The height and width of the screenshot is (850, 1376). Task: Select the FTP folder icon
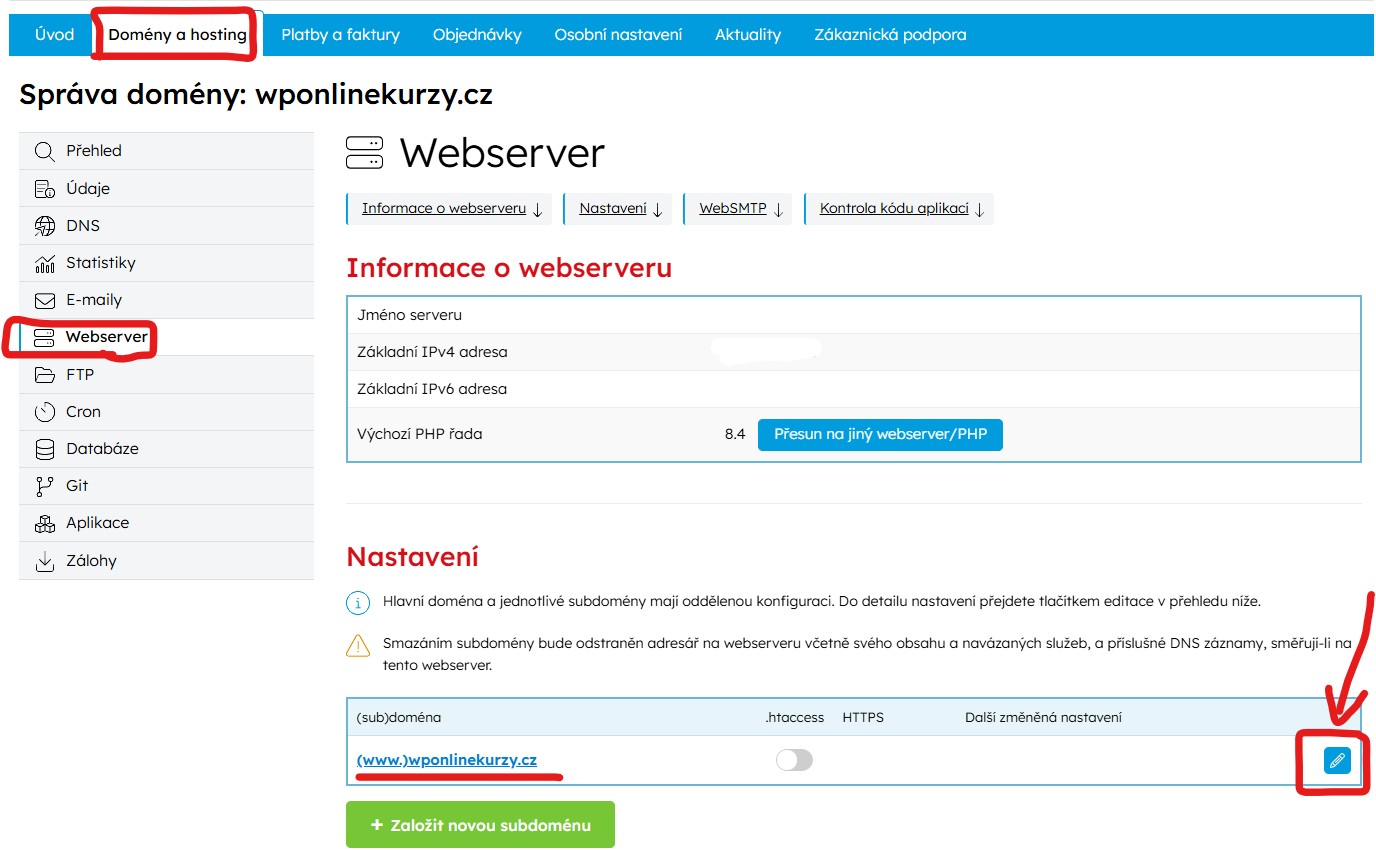pos(44,375)
